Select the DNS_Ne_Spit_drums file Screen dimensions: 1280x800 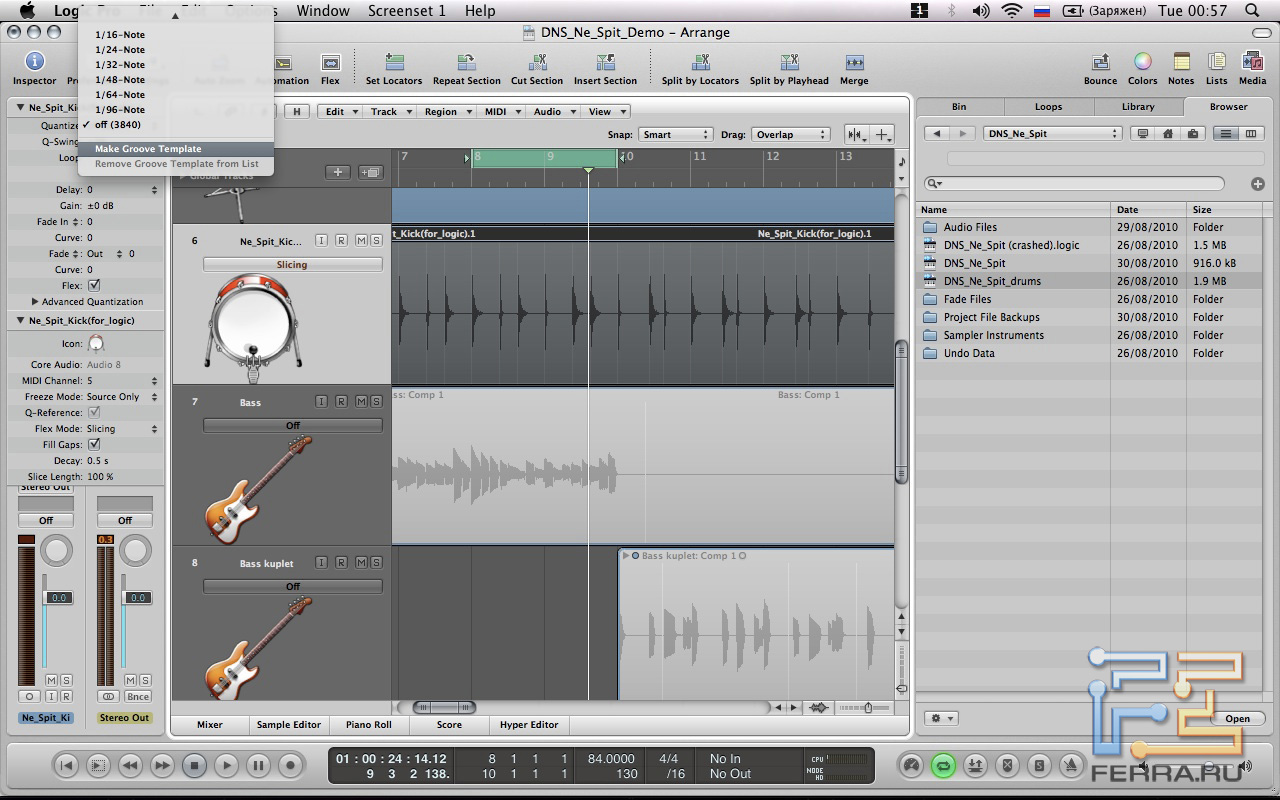point(991,281)
